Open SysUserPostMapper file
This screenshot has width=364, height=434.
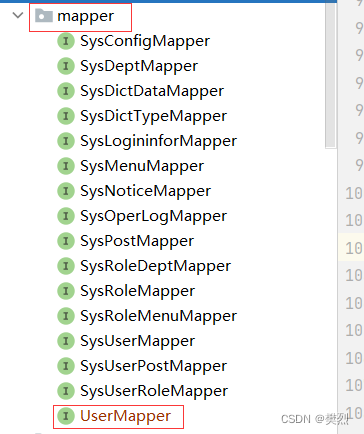[x=153, y=367]
